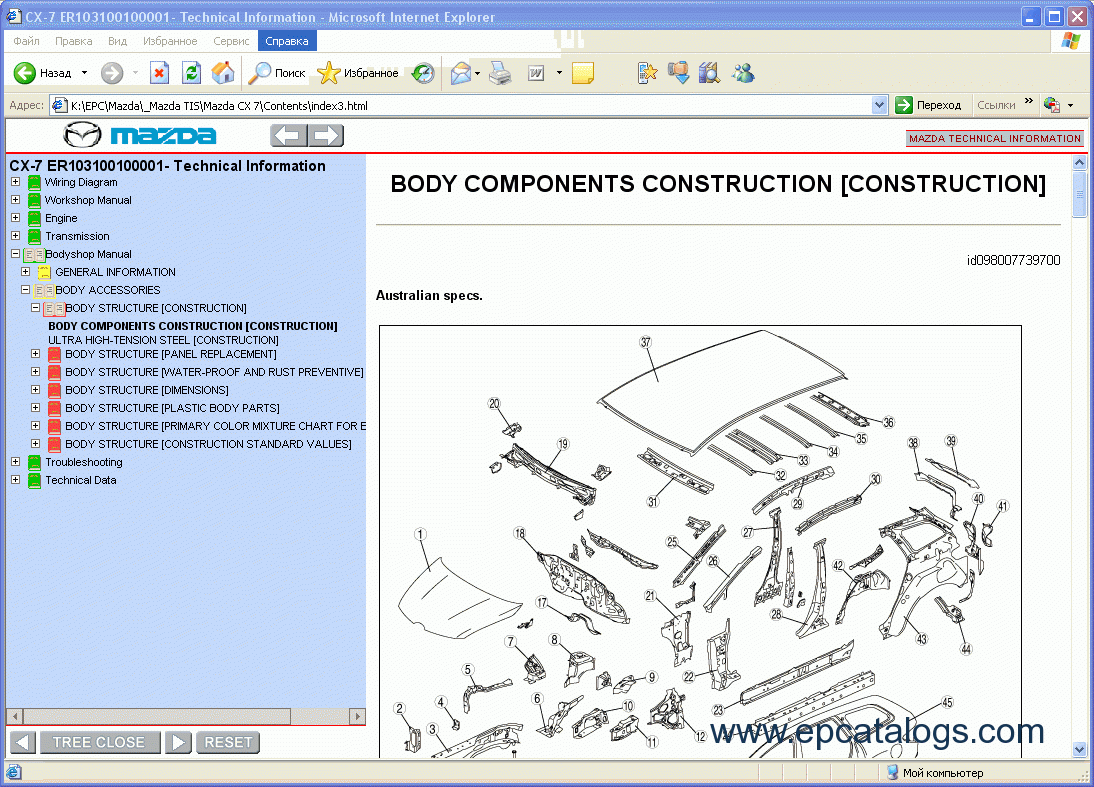The width and height of the screenshot is (1094, 787).
Task: Collapse the Bodyshop Manual tree node
Action: click(x=15, y=254)
